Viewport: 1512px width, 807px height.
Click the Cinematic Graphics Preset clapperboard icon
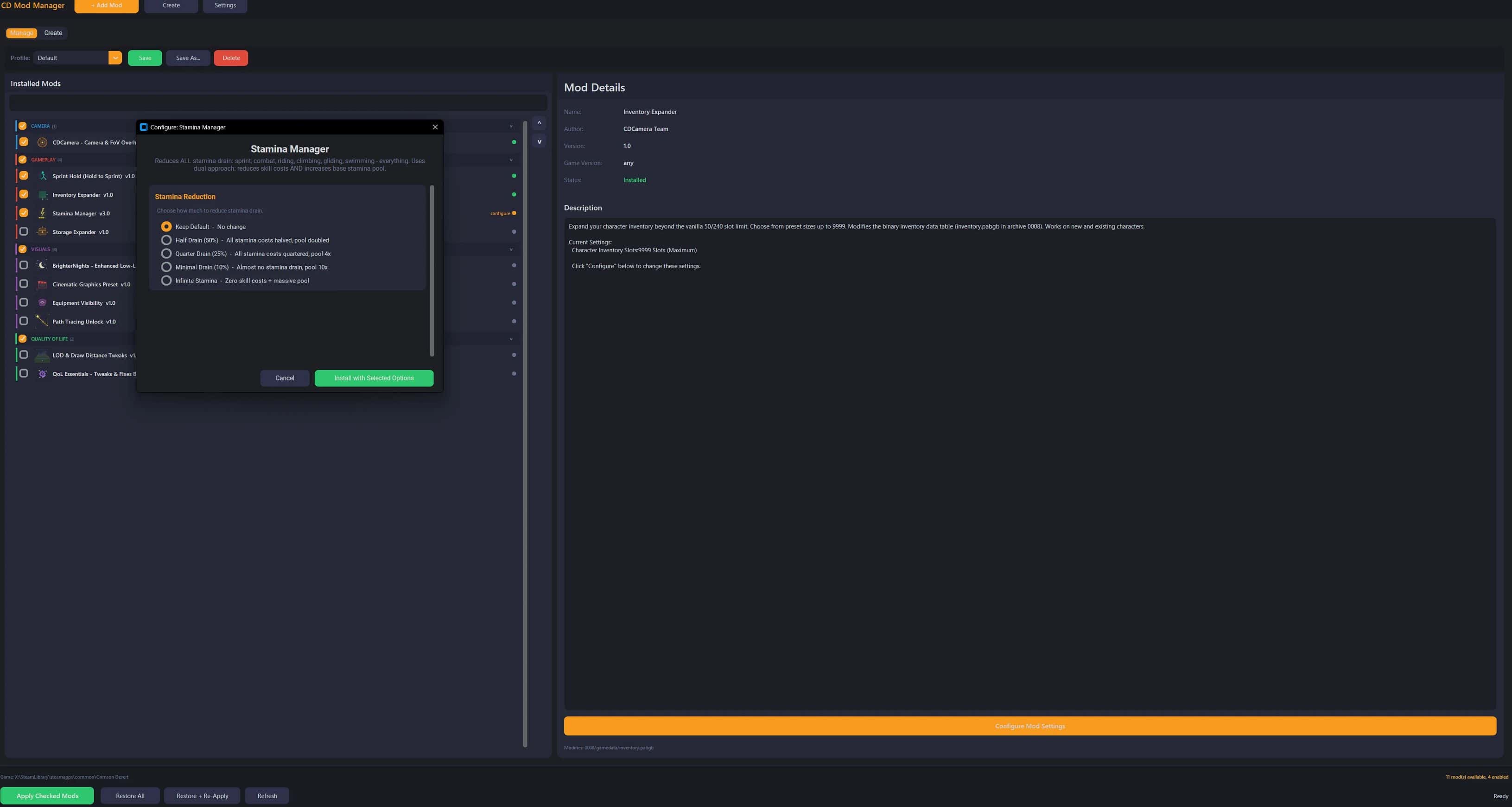click(x=42, y=284)
